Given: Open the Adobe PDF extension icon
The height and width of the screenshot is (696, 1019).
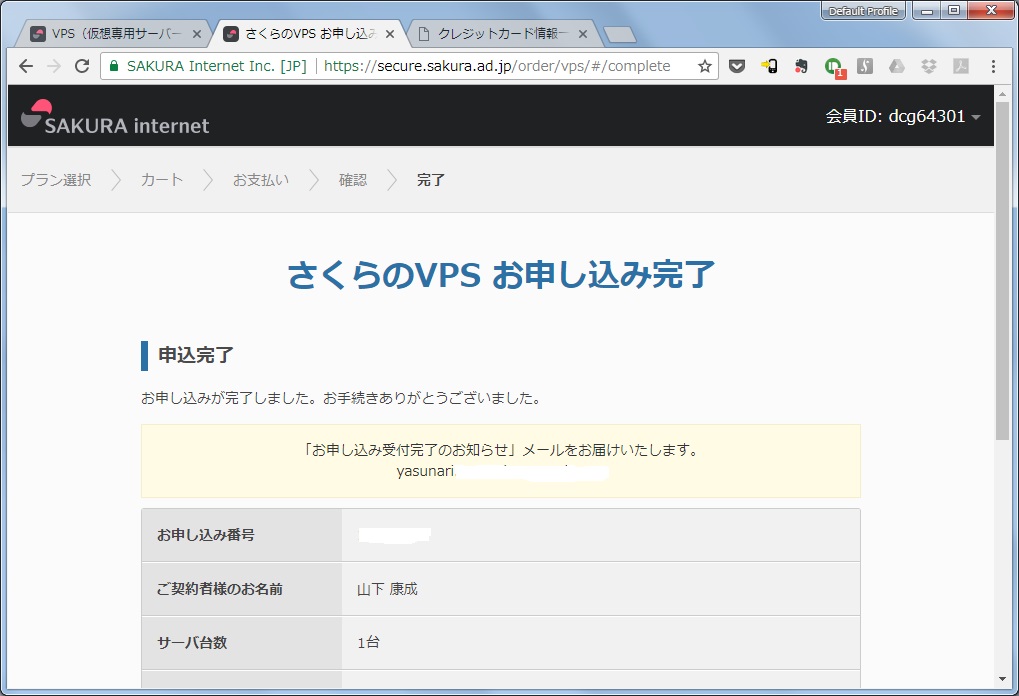Looking at the screenshot, I should pyautogui.click(x=961, y=66).
